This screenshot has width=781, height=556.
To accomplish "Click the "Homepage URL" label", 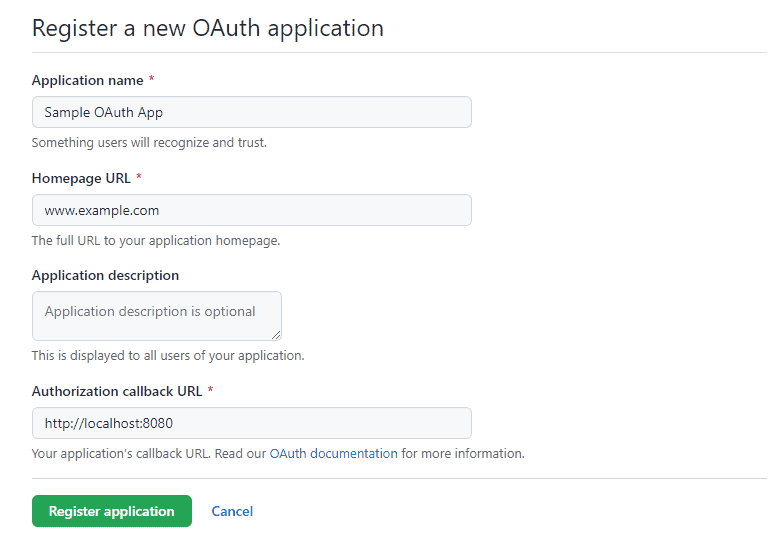I will click(81, 178).
